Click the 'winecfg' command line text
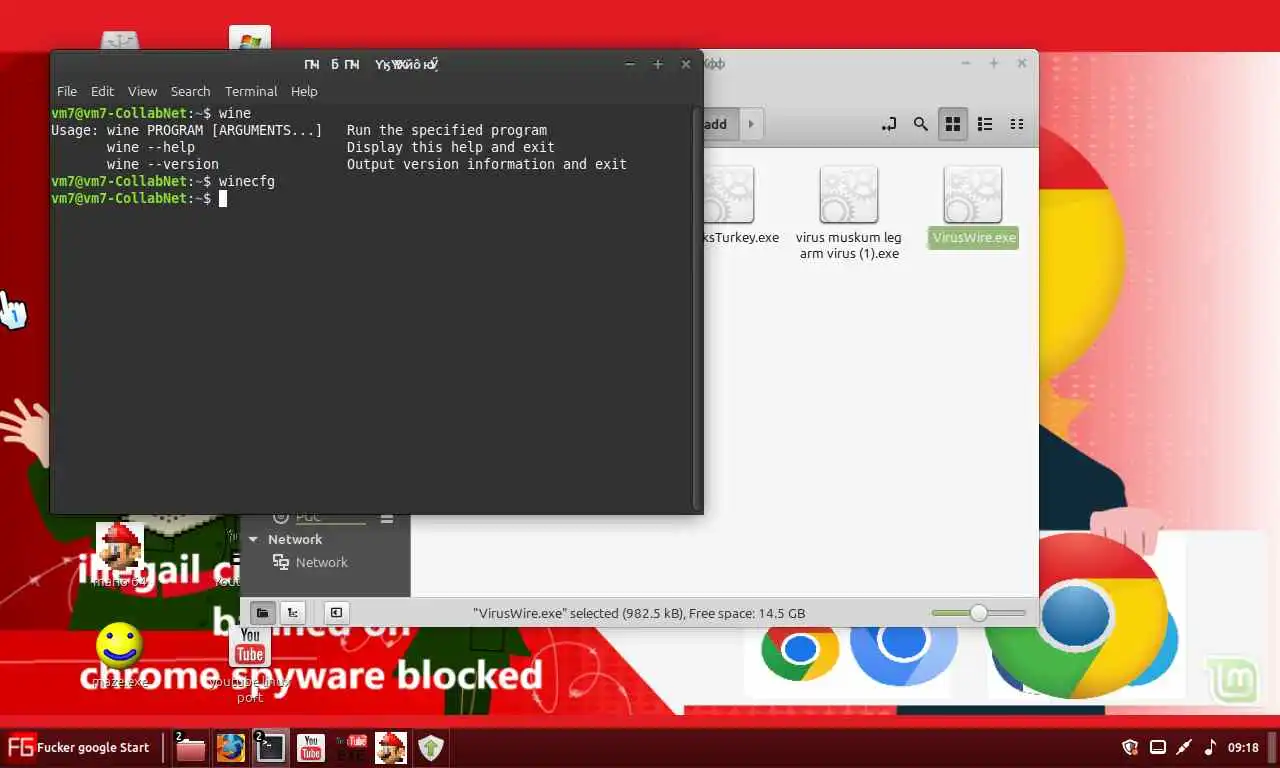This screenshot has height=768, width=1280. click(247, 181)
